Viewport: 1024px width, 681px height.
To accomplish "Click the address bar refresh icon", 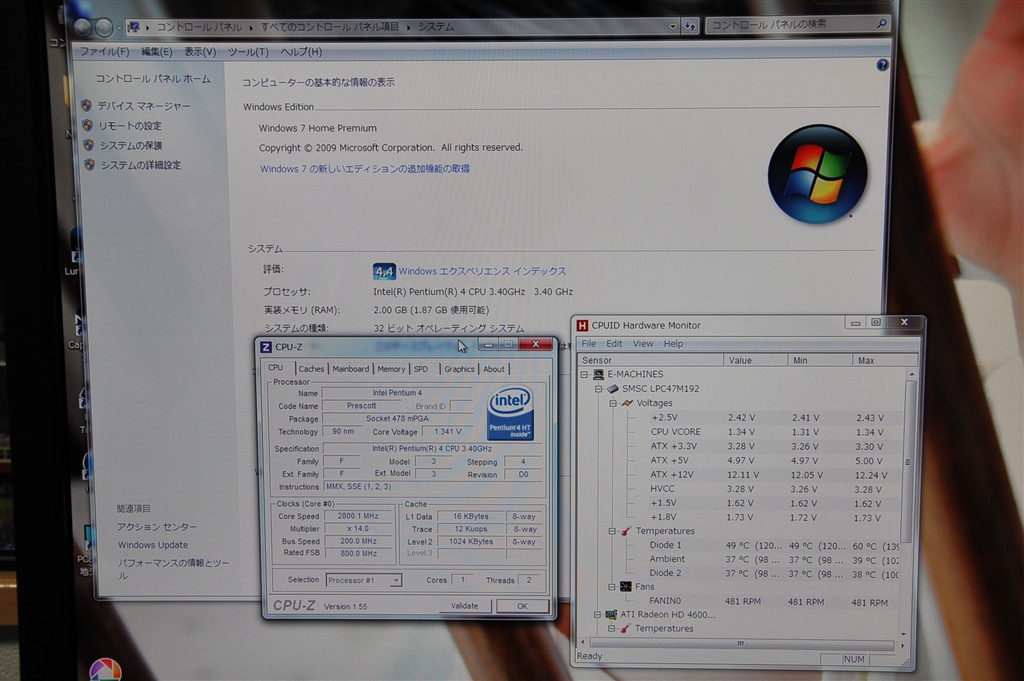I will [x=689, y=26].
